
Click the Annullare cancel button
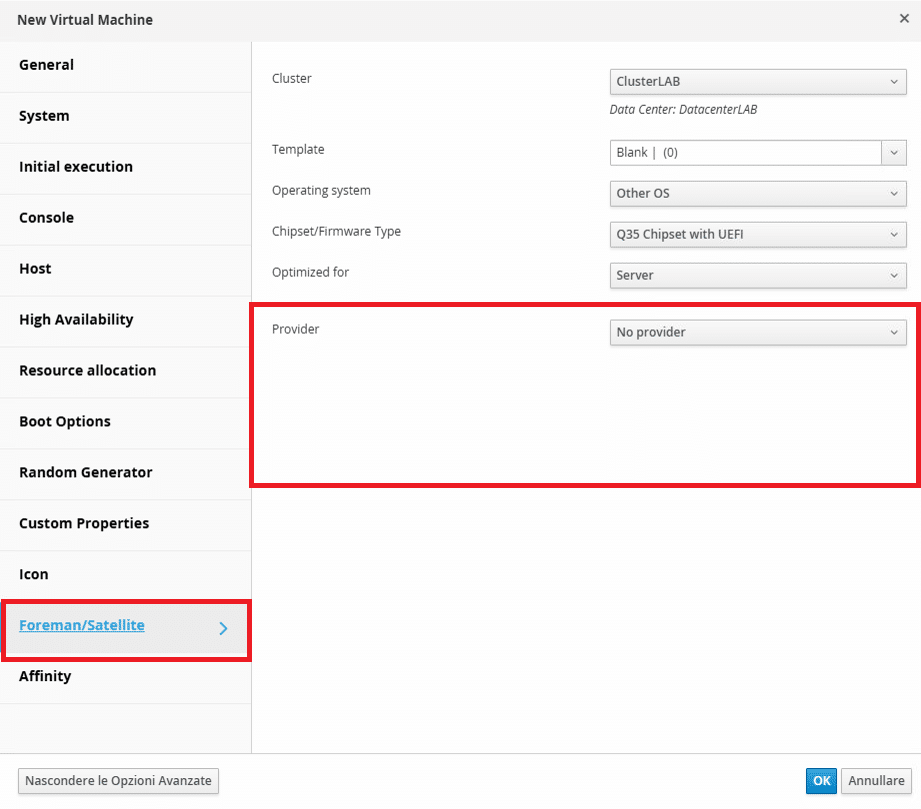tap(876, 781)
